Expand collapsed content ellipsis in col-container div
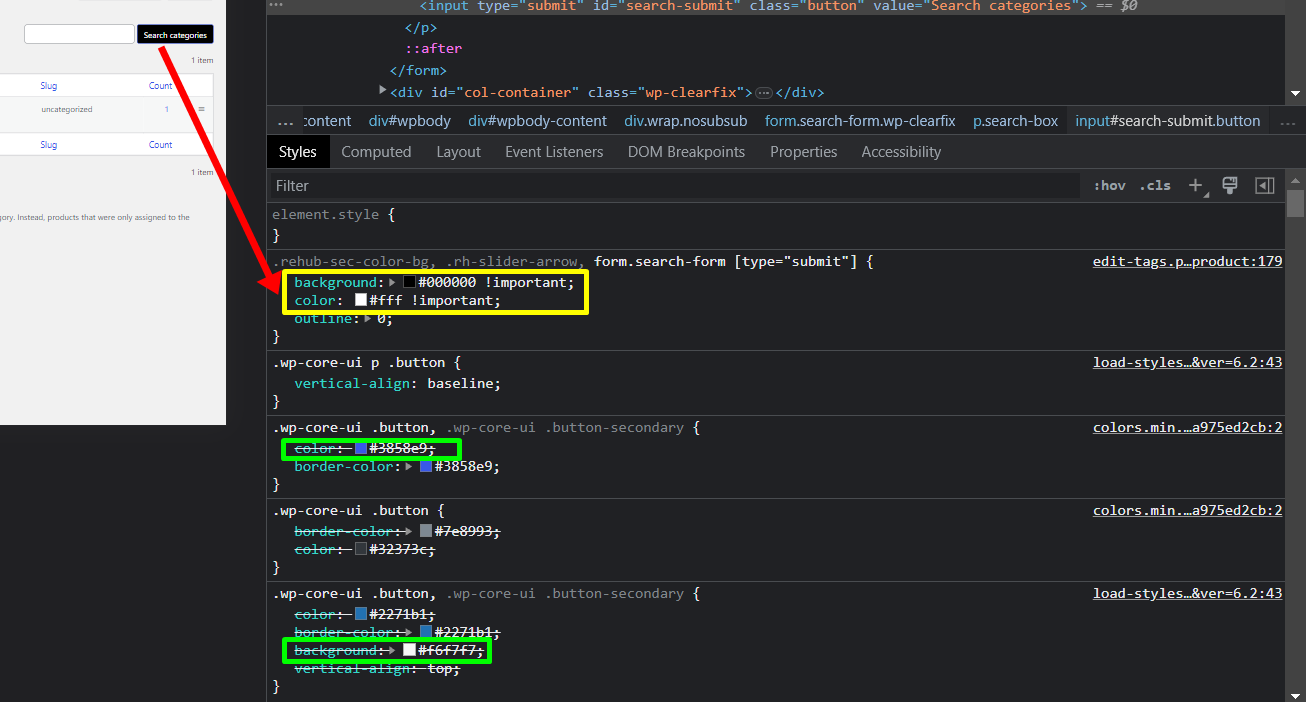 764,93
